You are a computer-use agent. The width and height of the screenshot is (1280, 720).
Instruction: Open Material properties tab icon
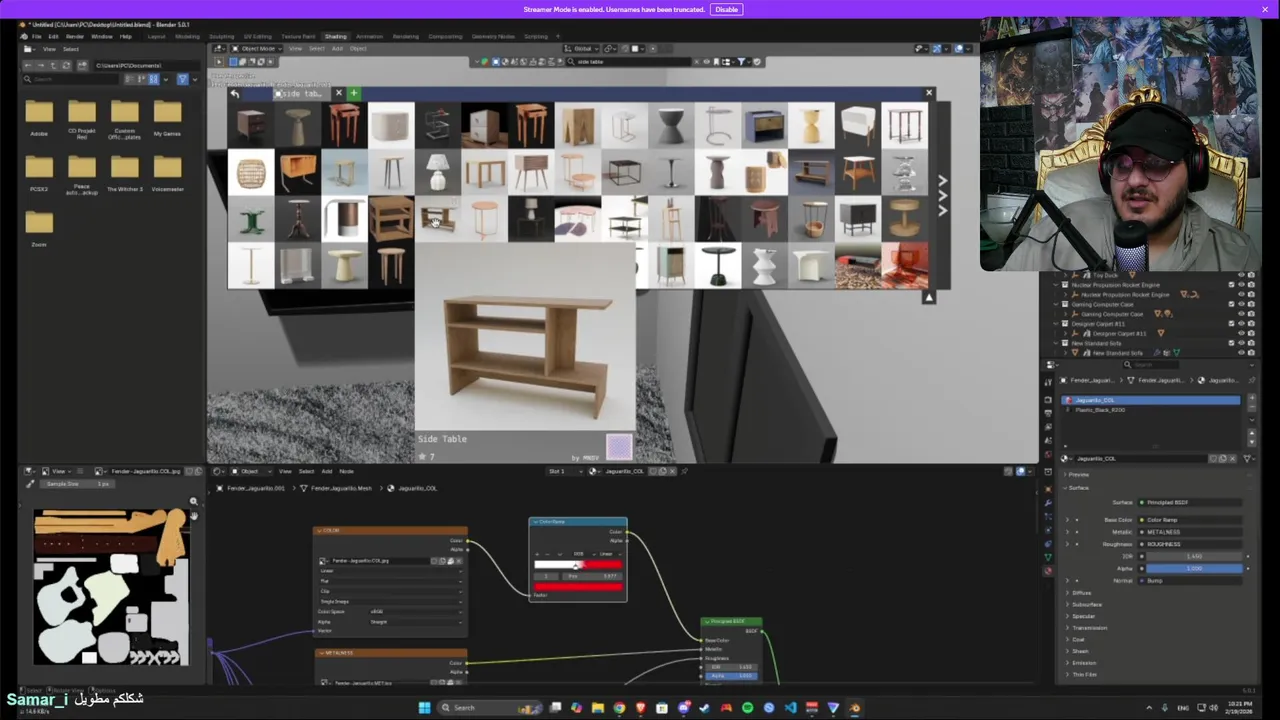coord(1048,571)
